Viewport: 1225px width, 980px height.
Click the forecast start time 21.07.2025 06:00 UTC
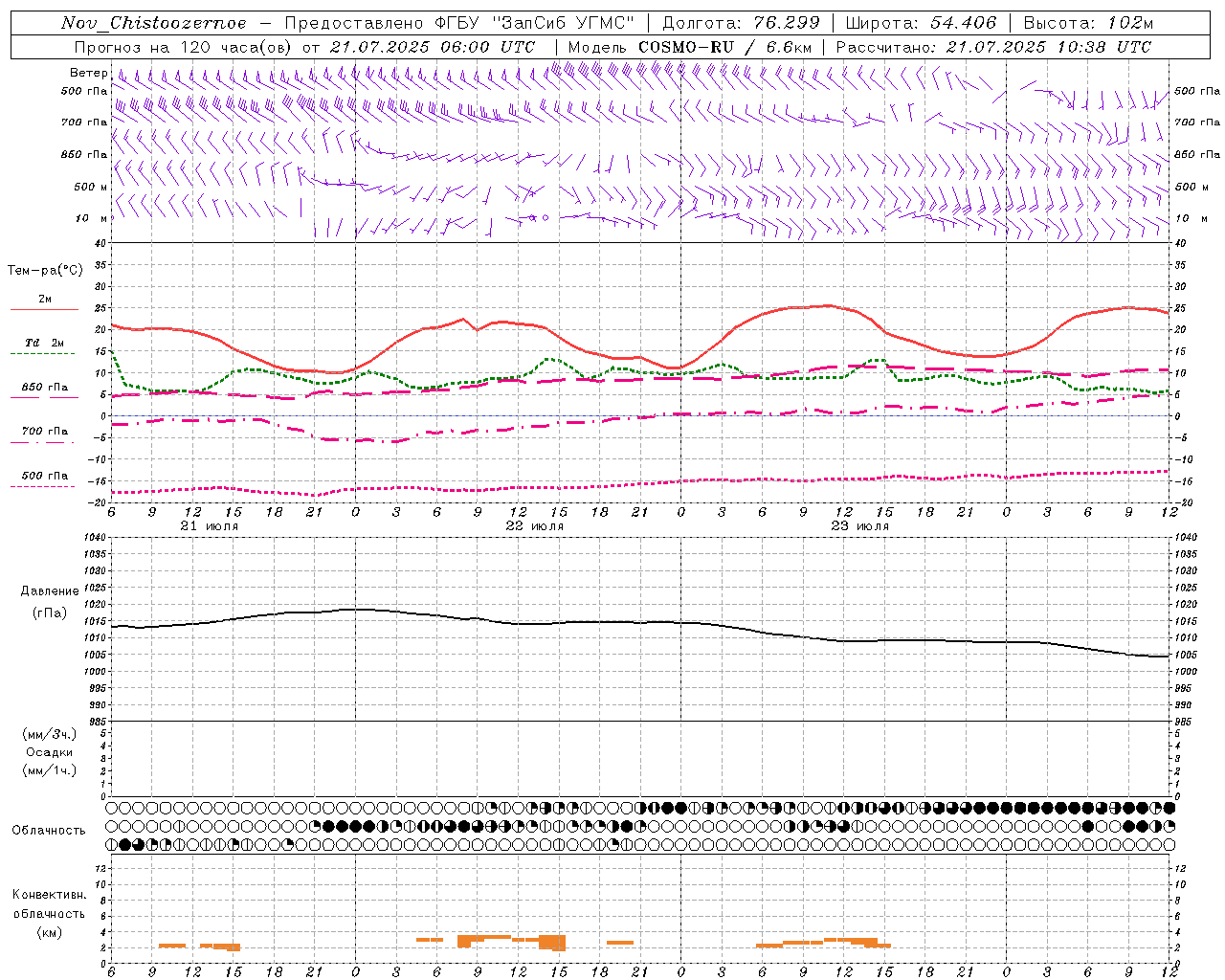pos(433,47)
